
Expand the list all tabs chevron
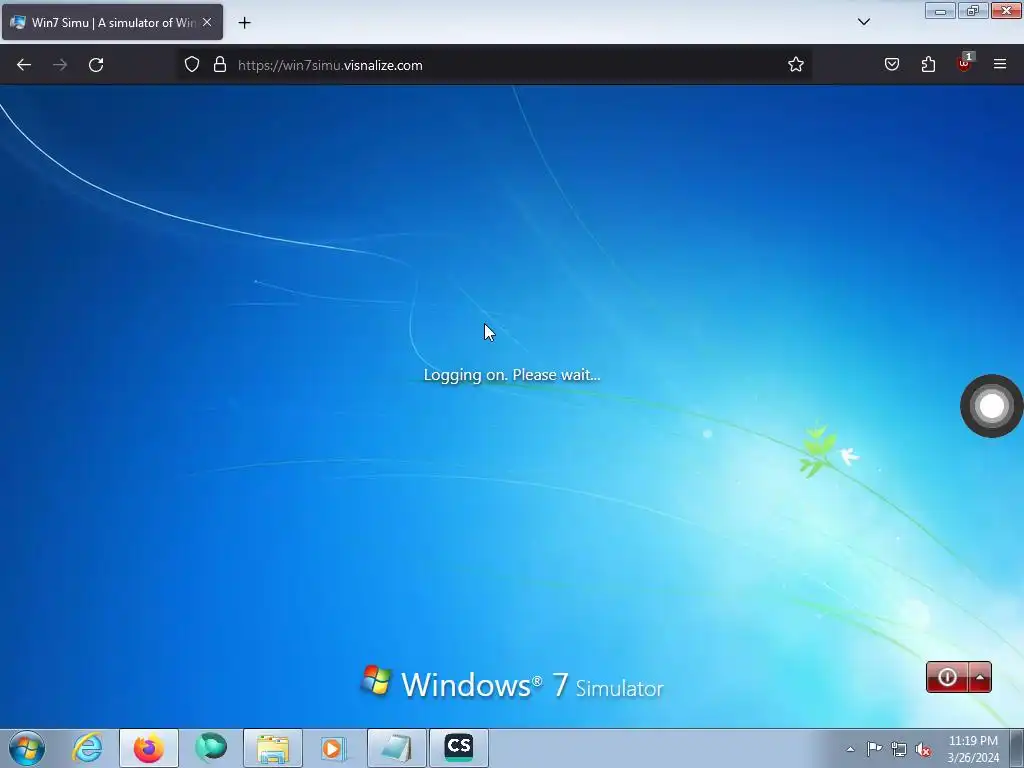click(864, 22)
